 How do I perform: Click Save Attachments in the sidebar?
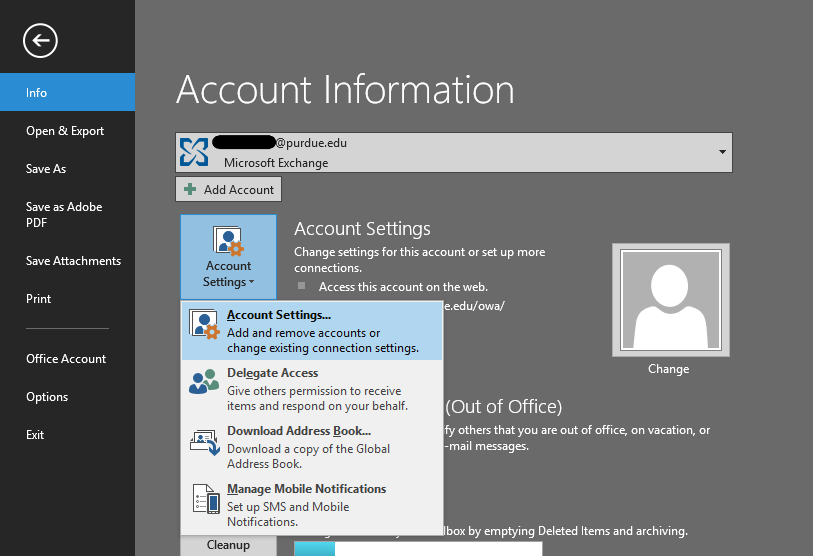(x=73, y=261)
